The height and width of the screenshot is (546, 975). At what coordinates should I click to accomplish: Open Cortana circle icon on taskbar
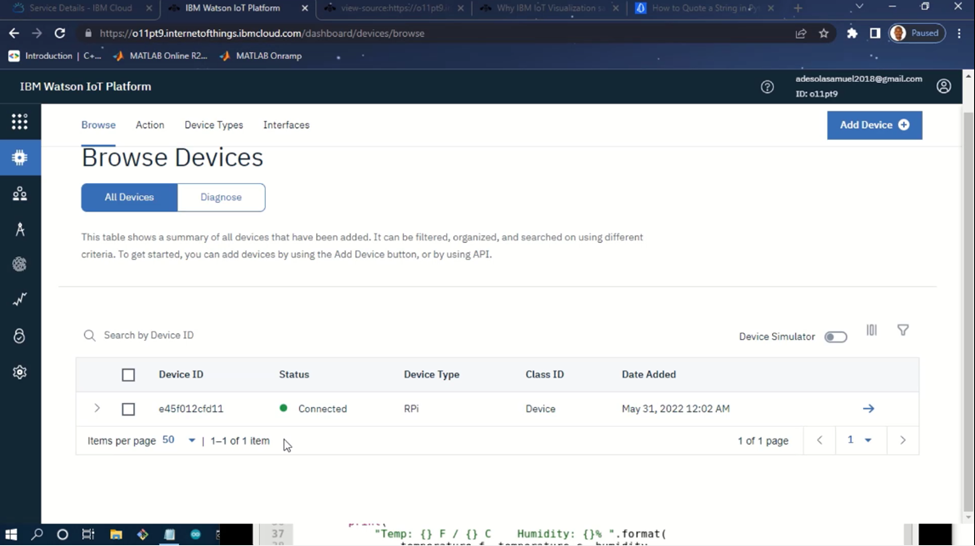coord(62,534)
